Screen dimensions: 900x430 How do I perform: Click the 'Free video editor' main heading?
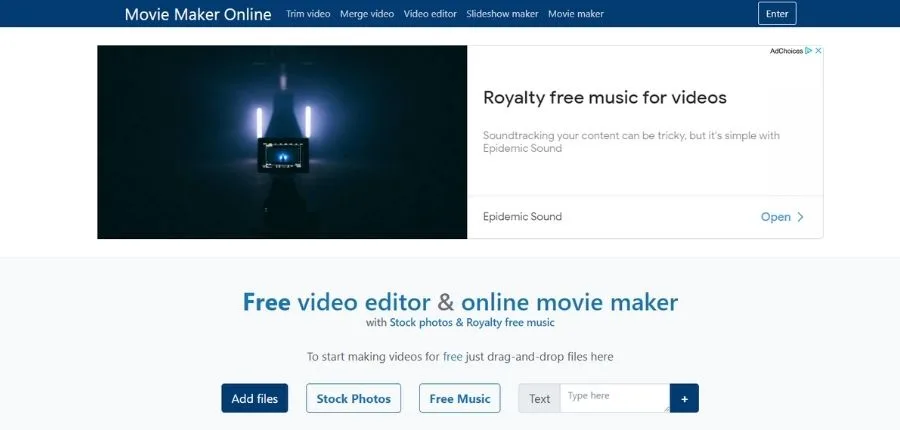pos(460,302)
